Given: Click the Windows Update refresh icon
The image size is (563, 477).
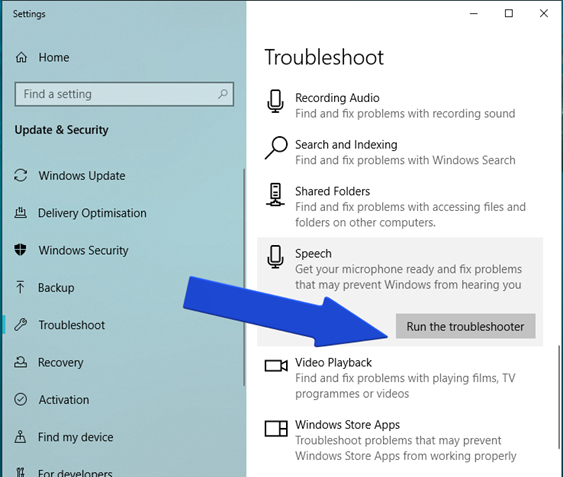Looking at the screenshot, I should [20, 175].
